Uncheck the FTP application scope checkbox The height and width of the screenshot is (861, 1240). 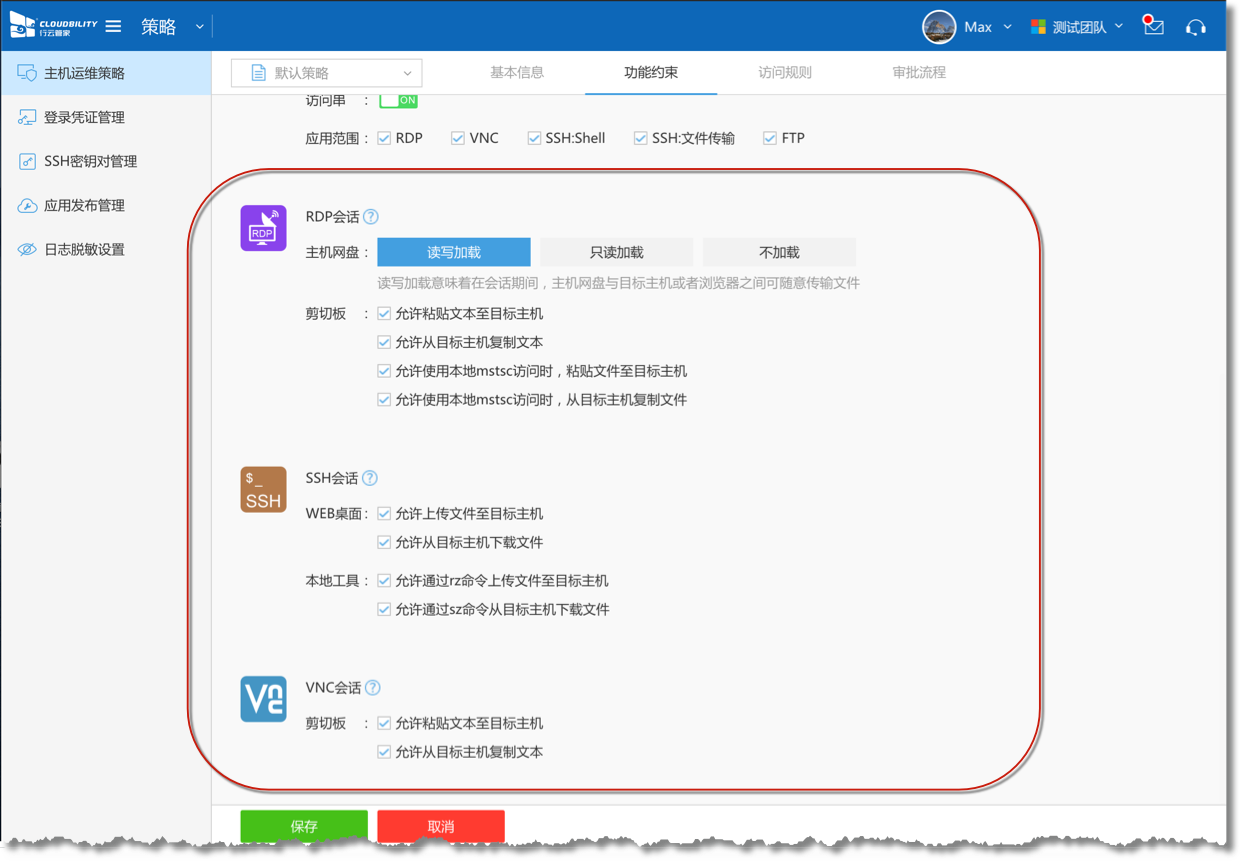[x=770, y=138]
